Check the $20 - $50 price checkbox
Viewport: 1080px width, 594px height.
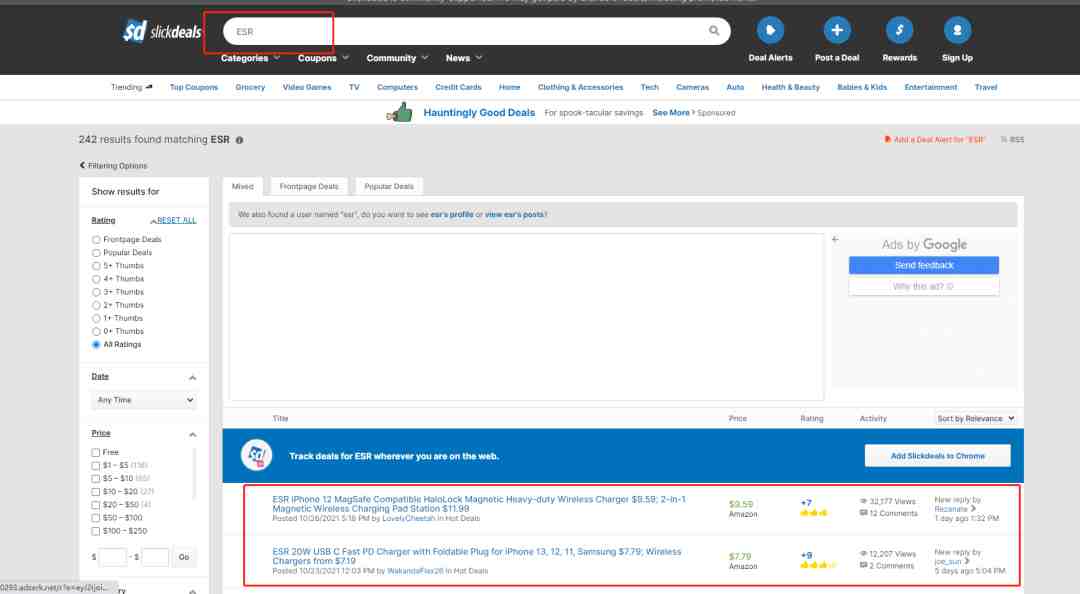(x=96, y=505)
